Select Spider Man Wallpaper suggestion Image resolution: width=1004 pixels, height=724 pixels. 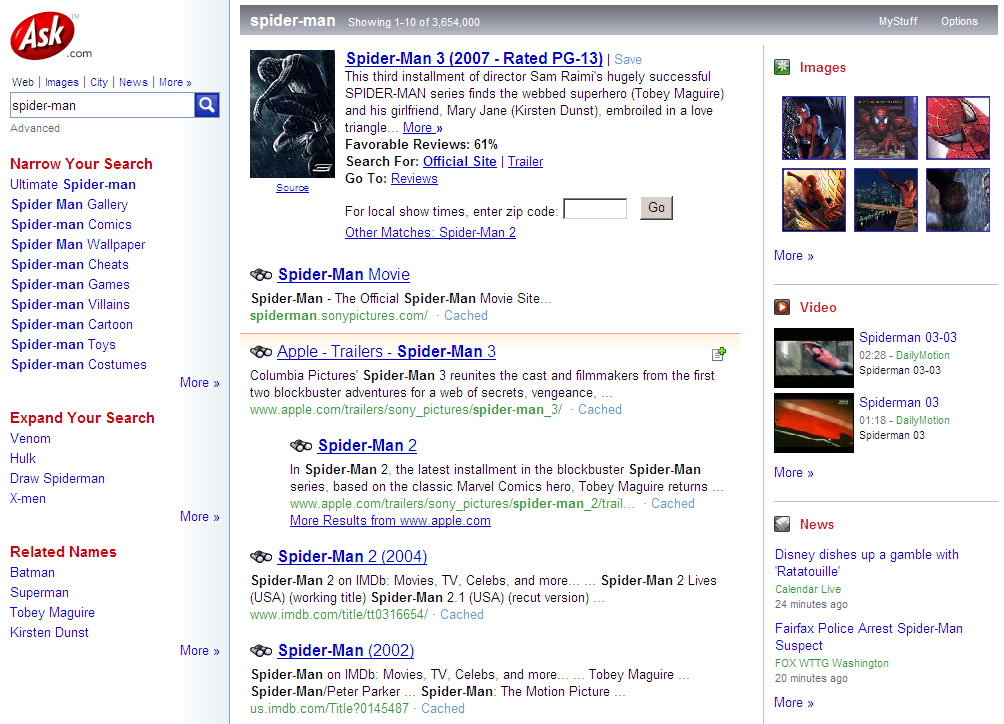78,245
